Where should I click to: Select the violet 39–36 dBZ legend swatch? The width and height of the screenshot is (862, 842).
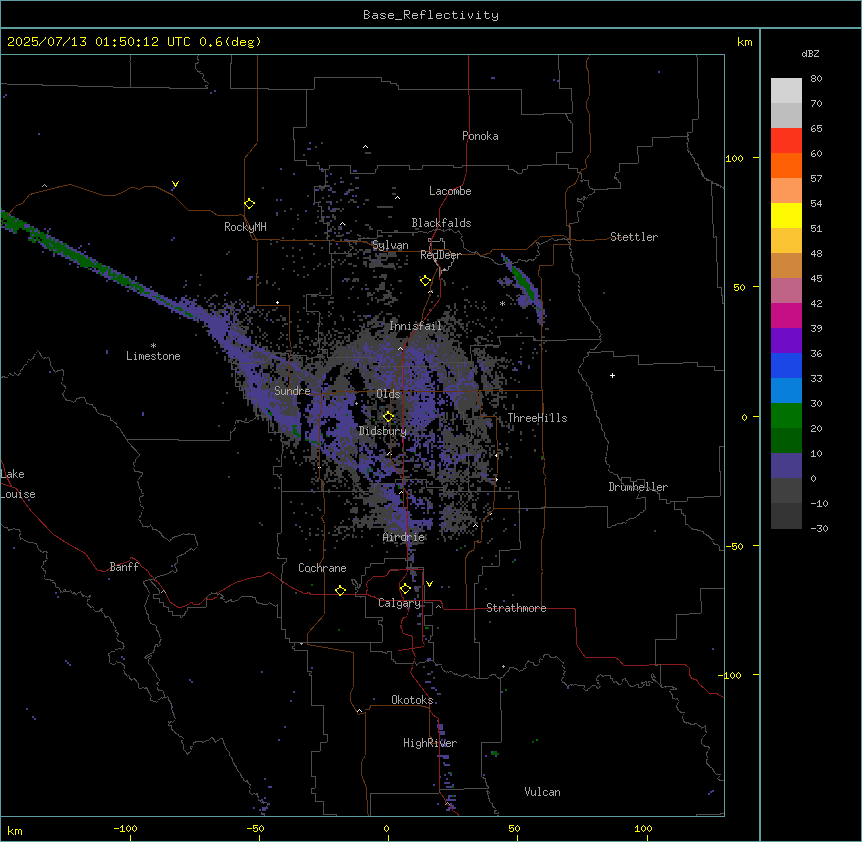click(786, 341)
